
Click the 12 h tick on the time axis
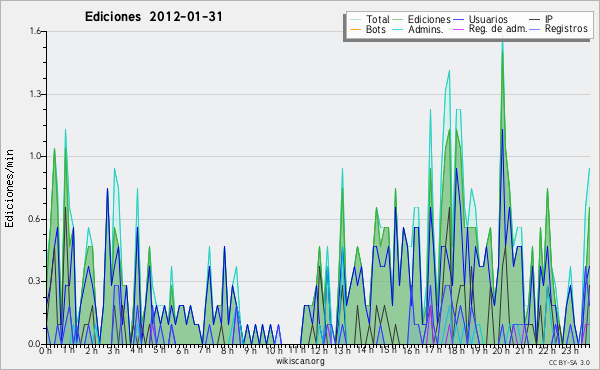pyautogui.click(x=319, y=350)
